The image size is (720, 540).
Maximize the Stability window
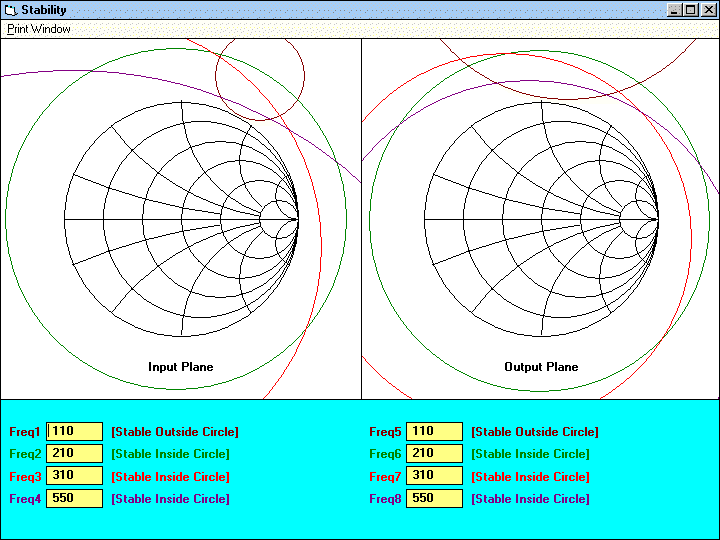pos(691,10)
